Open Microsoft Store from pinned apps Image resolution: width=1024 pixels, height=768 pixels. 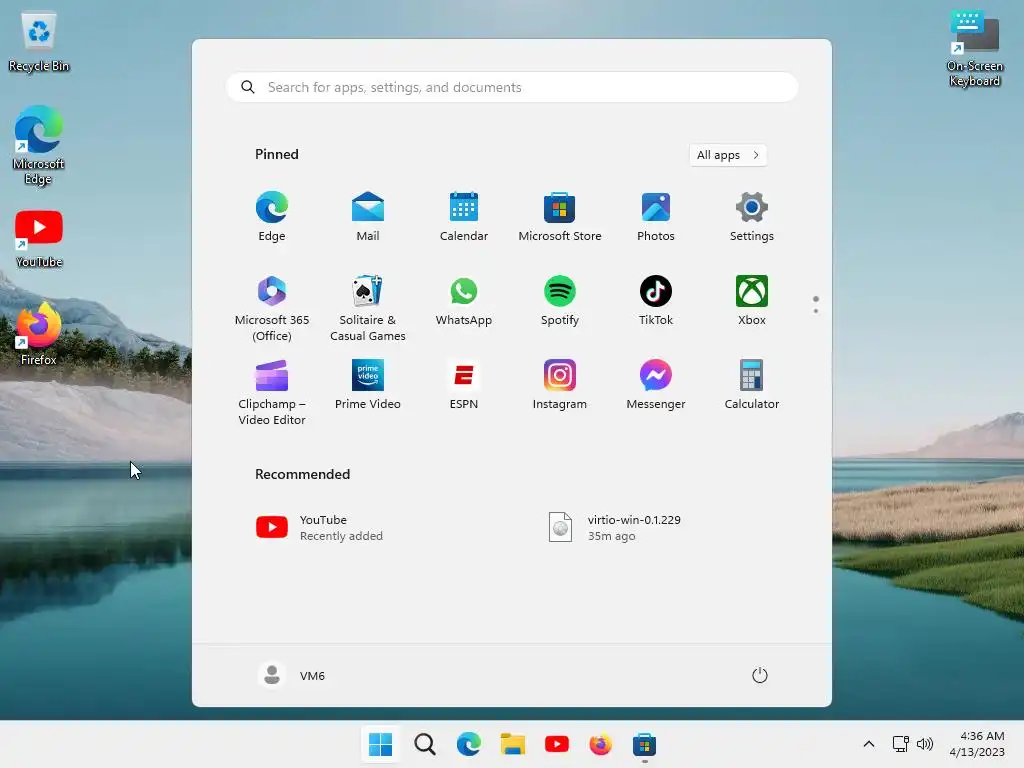pos(560,217)
